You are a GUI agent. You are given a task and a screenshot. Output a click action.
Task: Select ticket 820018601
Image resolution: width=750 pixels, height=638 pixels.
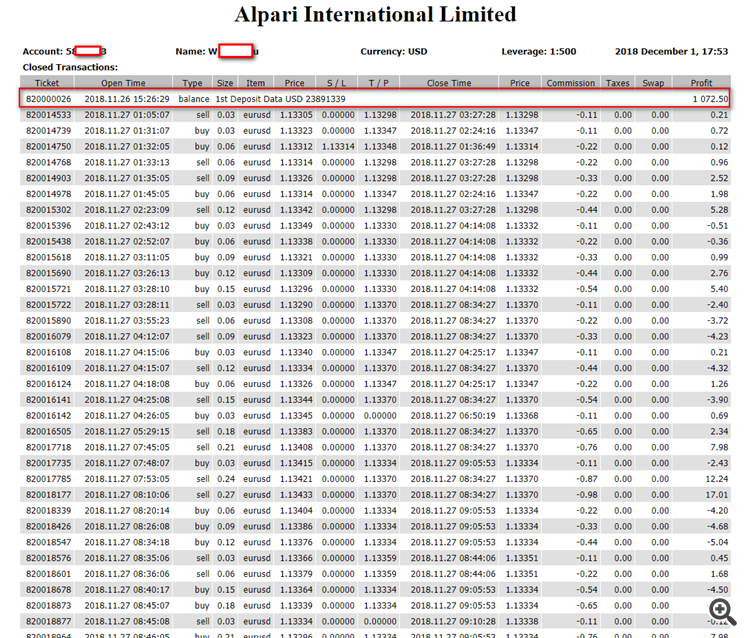tap(48, 573)
